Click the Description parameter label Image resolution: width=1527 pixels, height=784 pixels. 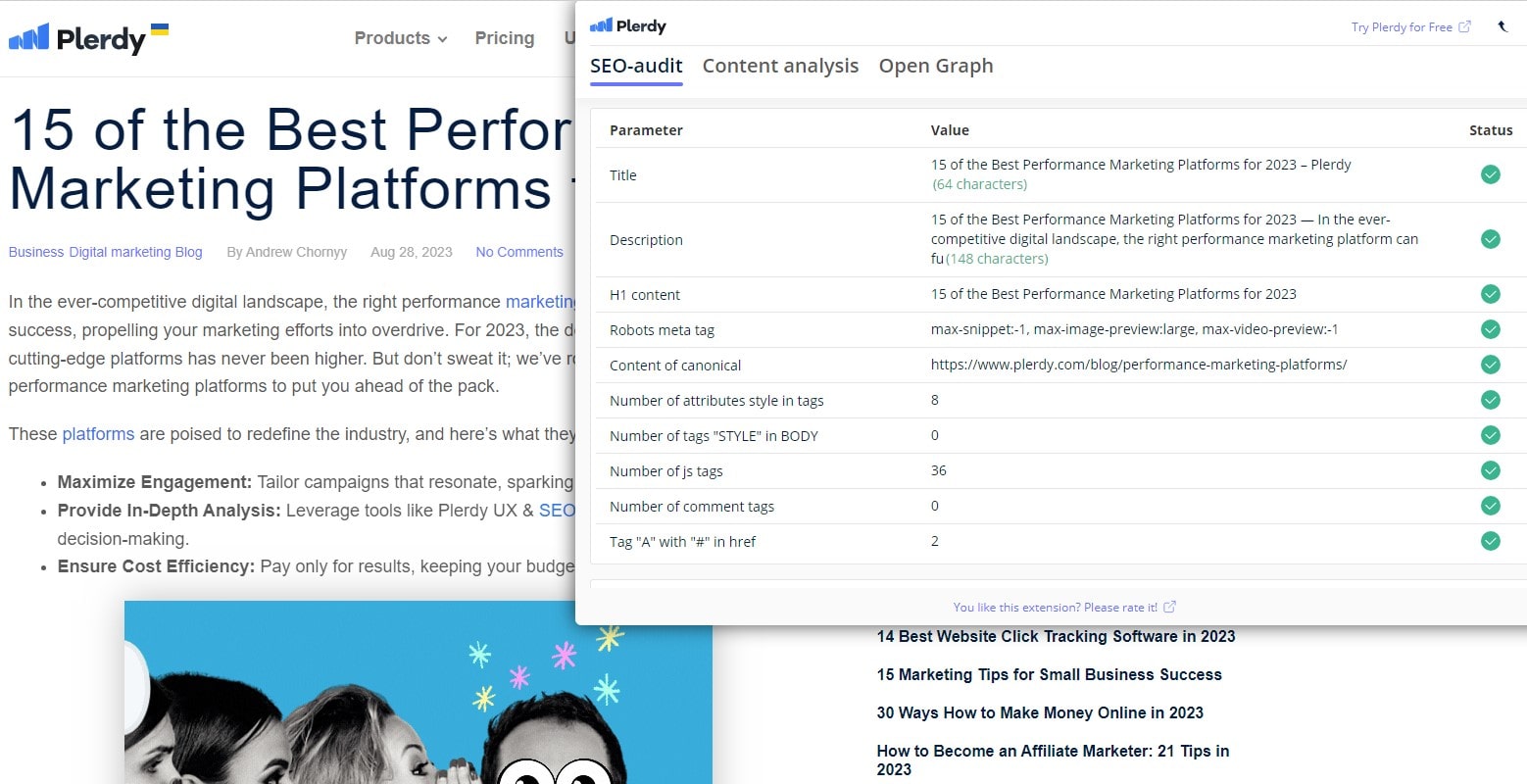pos(646,239)
